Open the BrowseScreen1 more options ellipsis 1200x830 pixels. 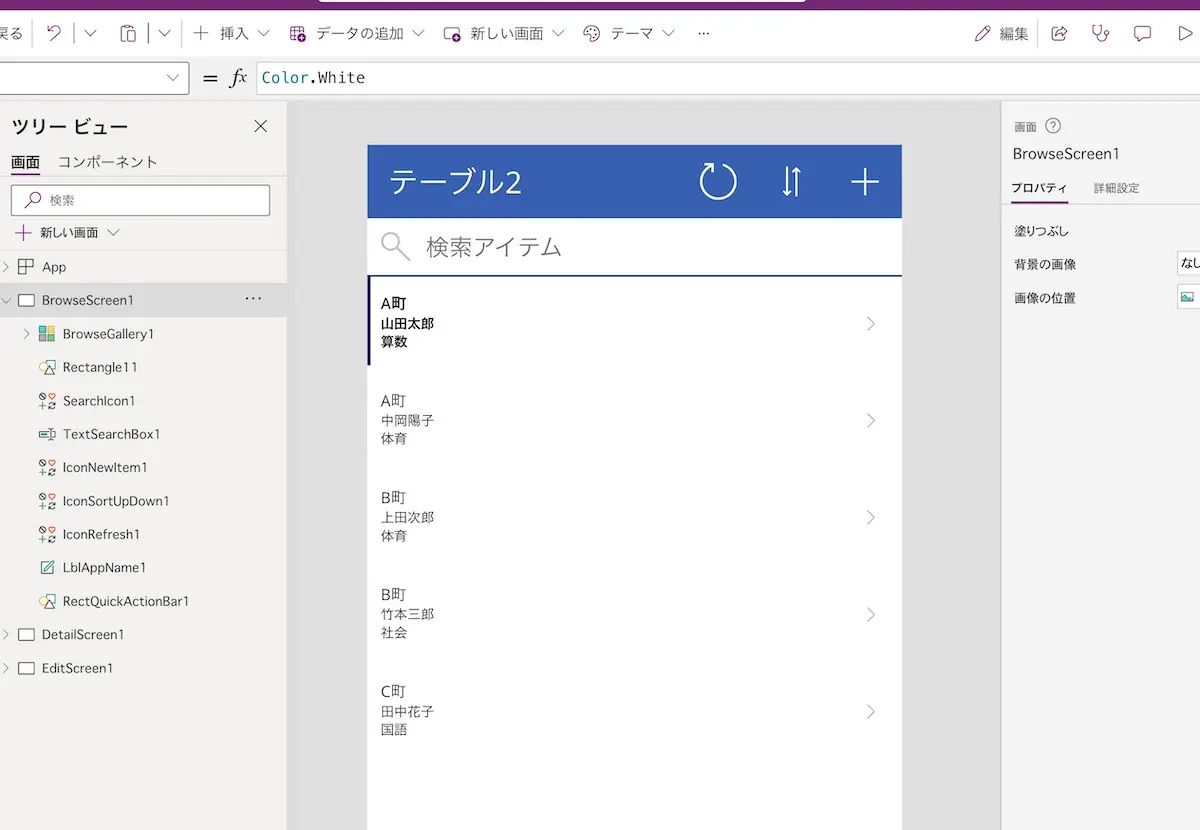point(253,299)
